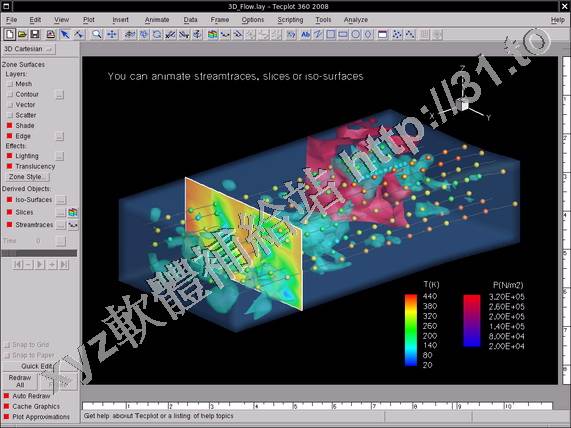This screenshot has height=428, width=571.
Task: Click the Save diskette icon
Action: [35, 35]
